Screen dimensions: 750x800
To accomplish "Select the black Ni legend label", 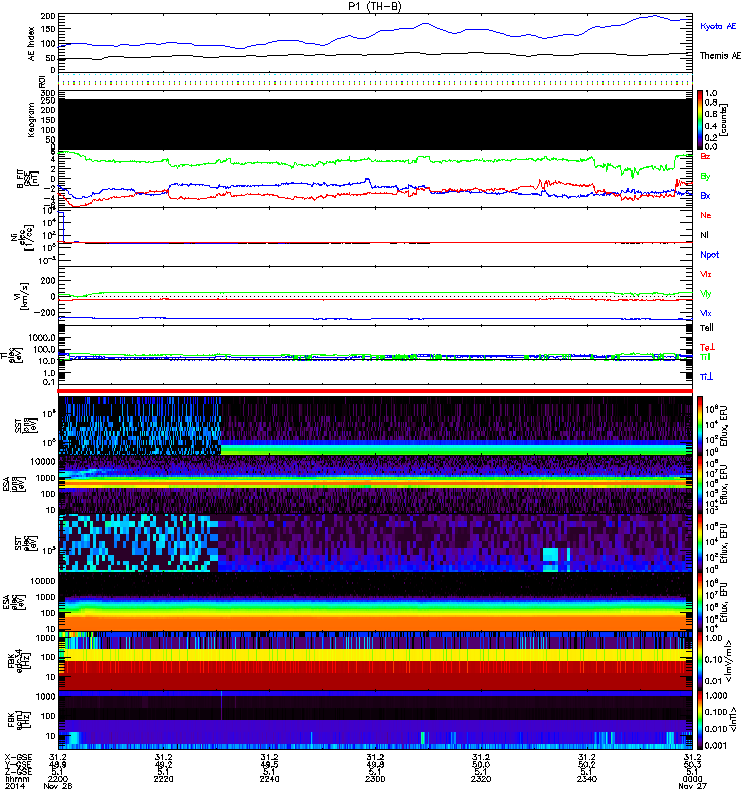I will click(x=704, y=235).
